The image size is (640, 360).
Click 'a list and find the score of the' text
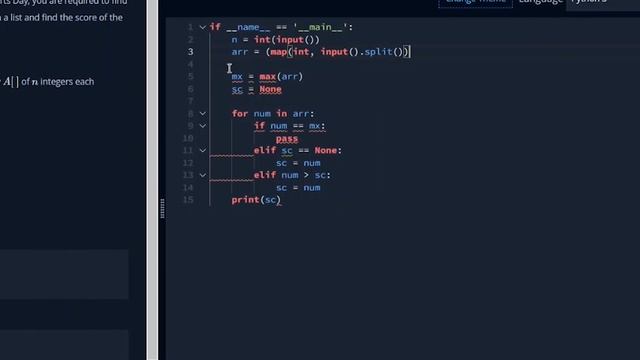click(x=63, y=18)
